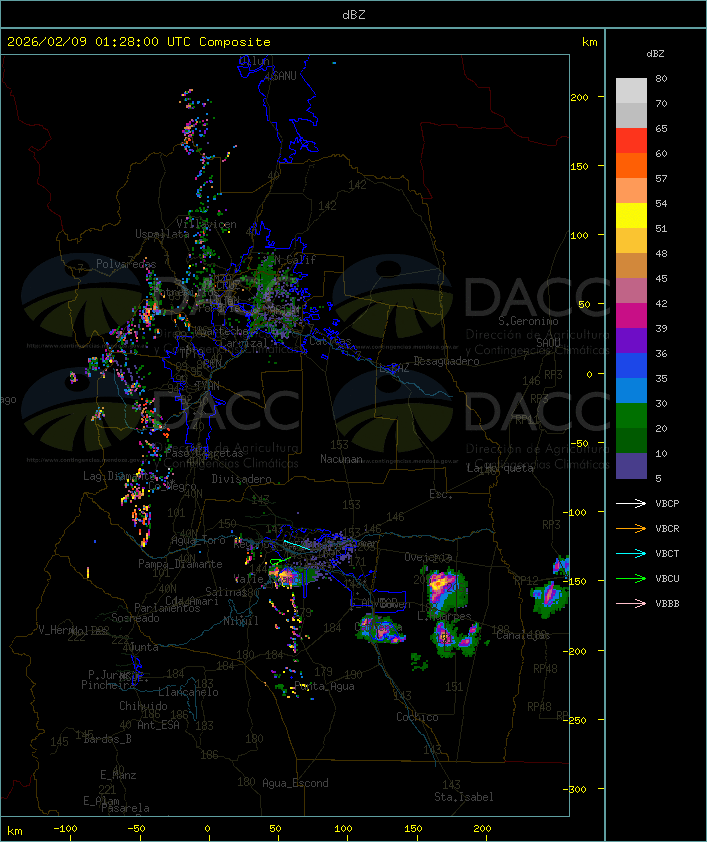This screenshot has height=842, width=707.
Task: Pick the light blue 30-35 dBZ swatch
Action: (x=631, y=390)
